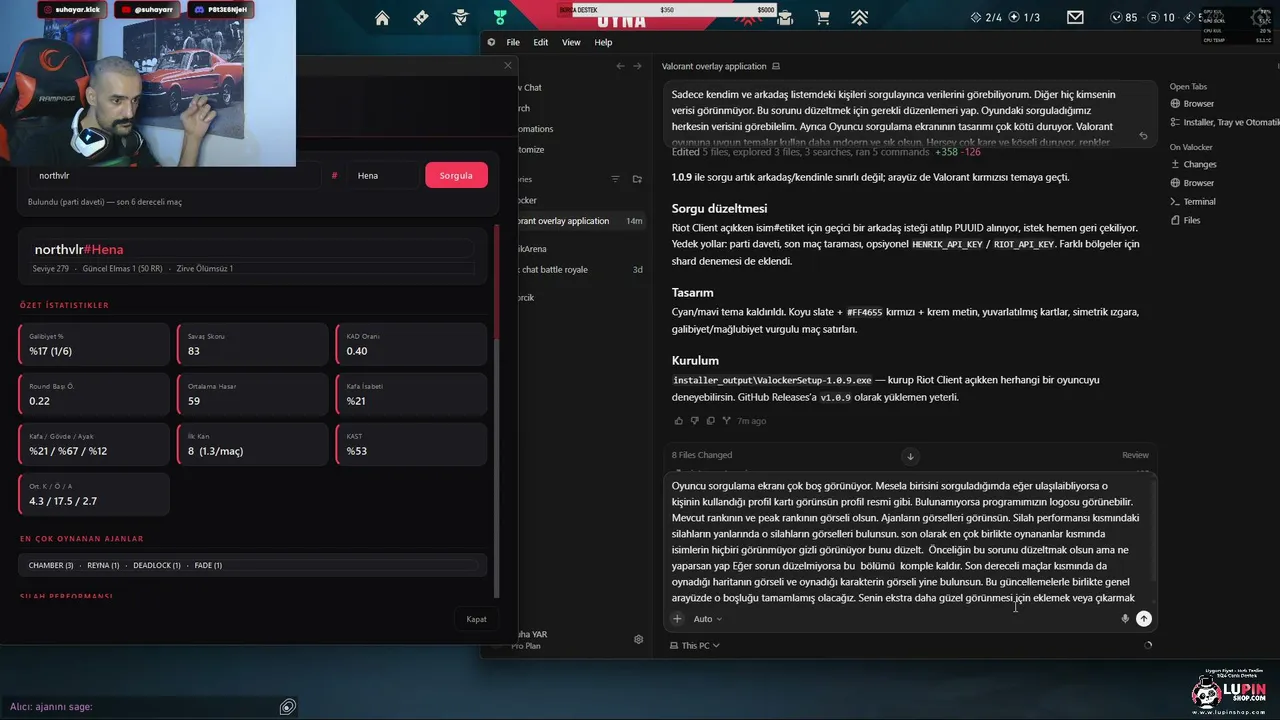
Task: Open the 8 Files Changed summary
Action: point(702,455)
